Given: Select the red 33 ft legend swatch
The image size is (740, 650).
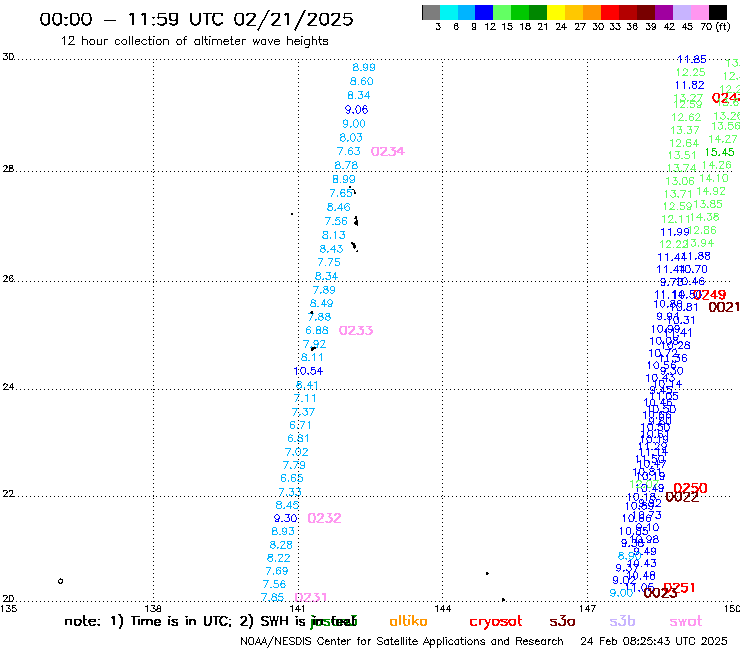Looking at the screenshot, I should [610, 12].
